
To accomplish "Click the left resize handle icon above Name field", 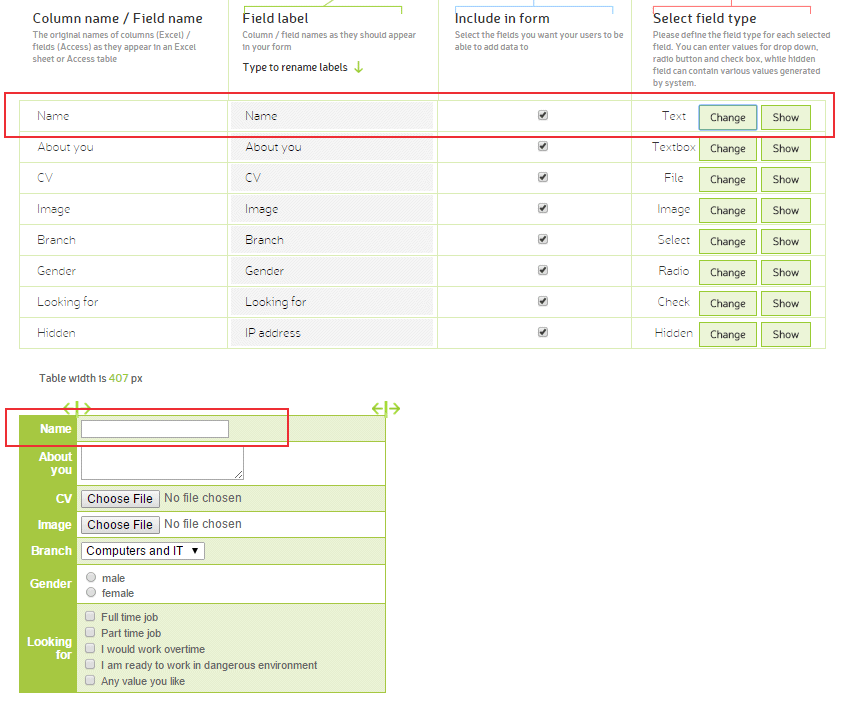I will click(x=77, y=408).
